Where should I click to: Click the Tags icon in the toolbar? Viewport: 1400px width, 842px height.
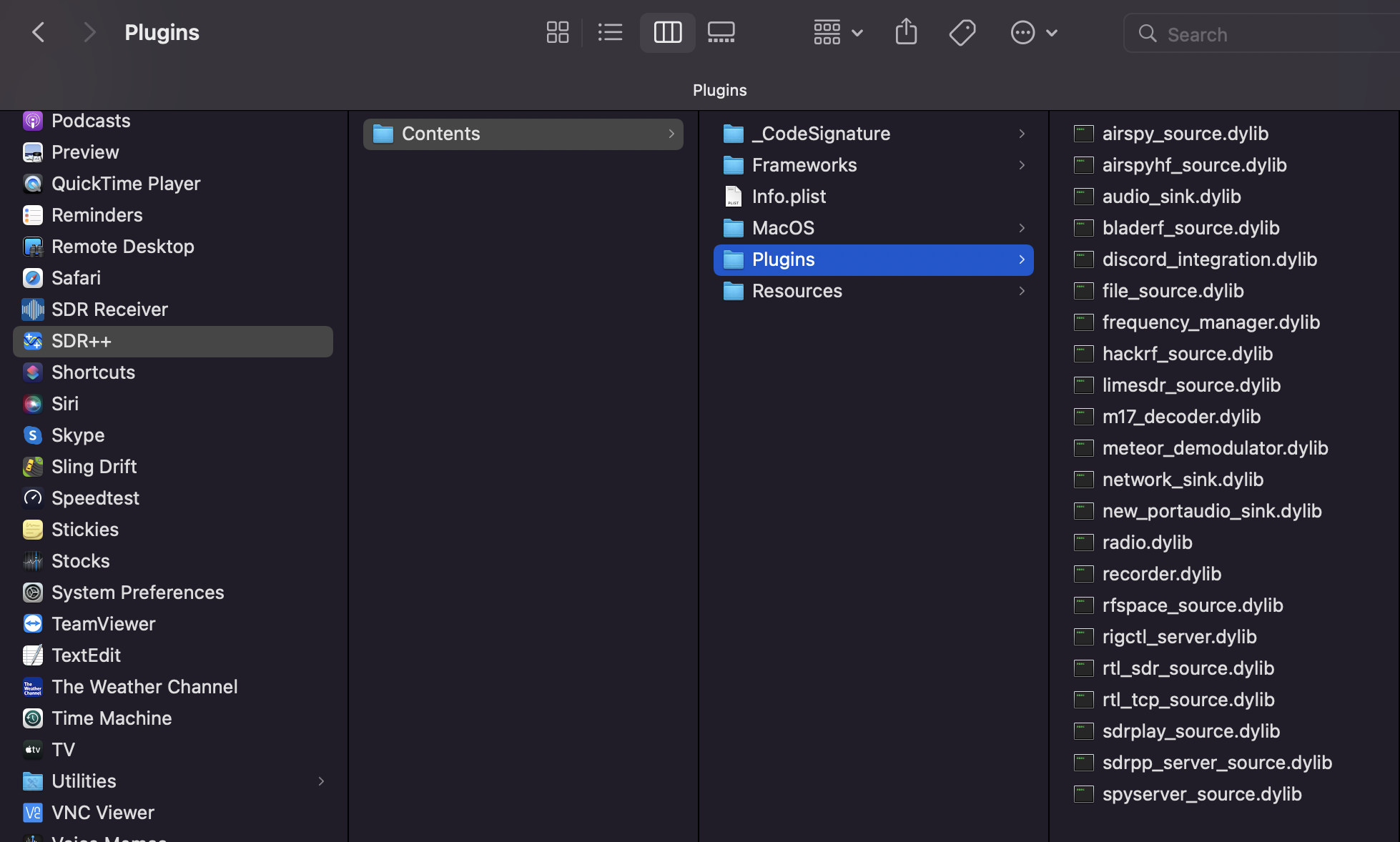tap(962, 32)
